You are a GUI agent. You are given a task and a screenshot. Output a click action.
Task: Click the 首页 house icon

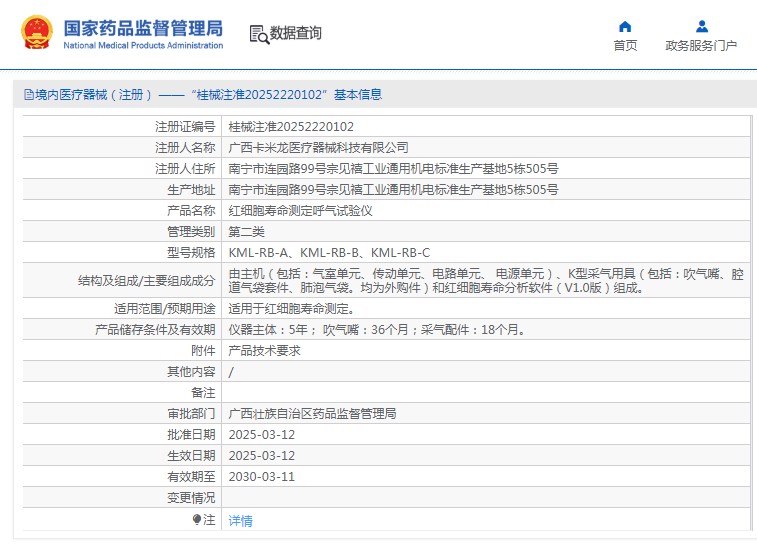(625, 26)
